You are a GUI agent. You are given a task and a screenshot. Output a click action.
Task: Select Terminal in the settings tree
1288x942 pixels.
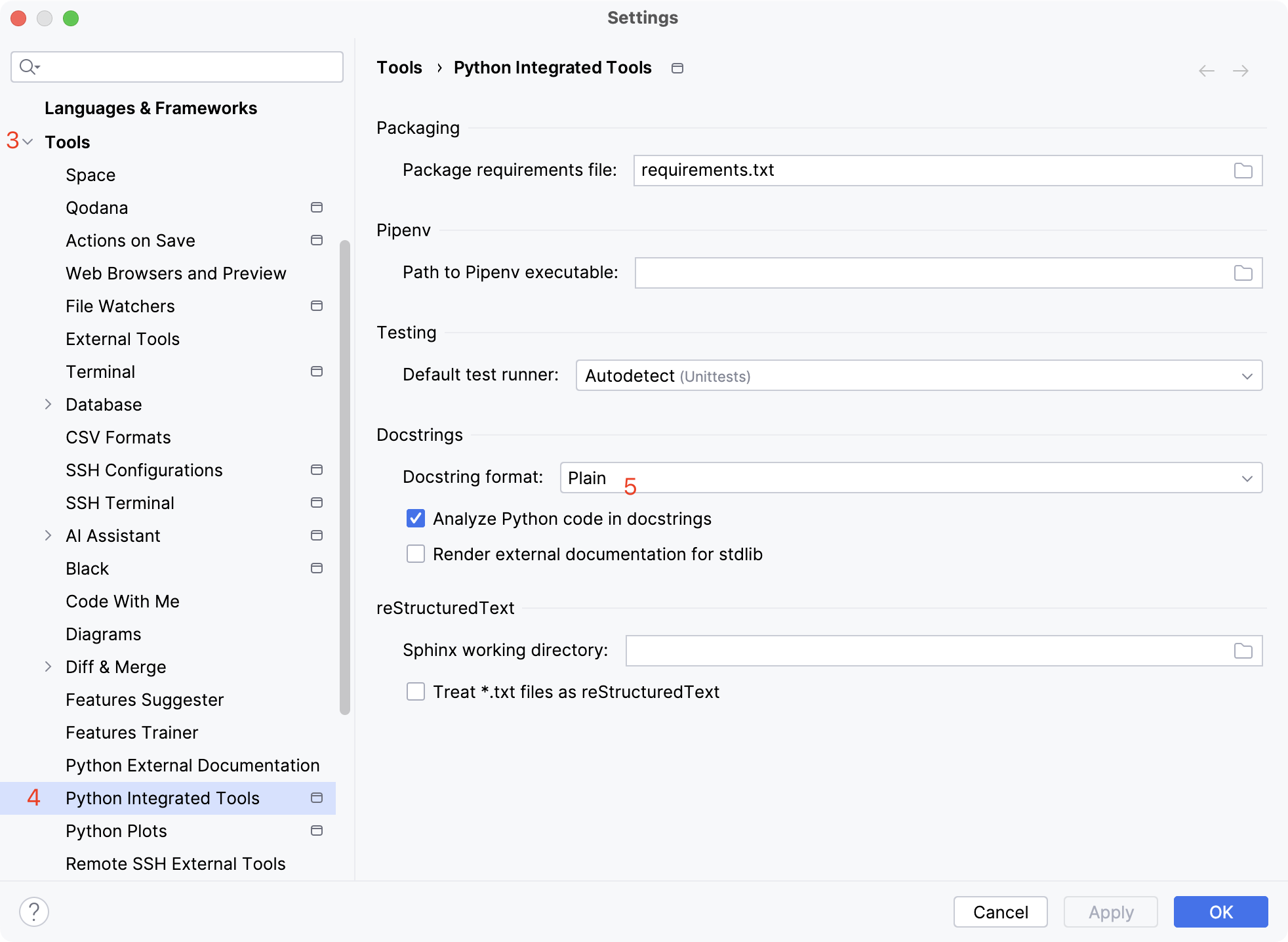[x=100, y=371]
